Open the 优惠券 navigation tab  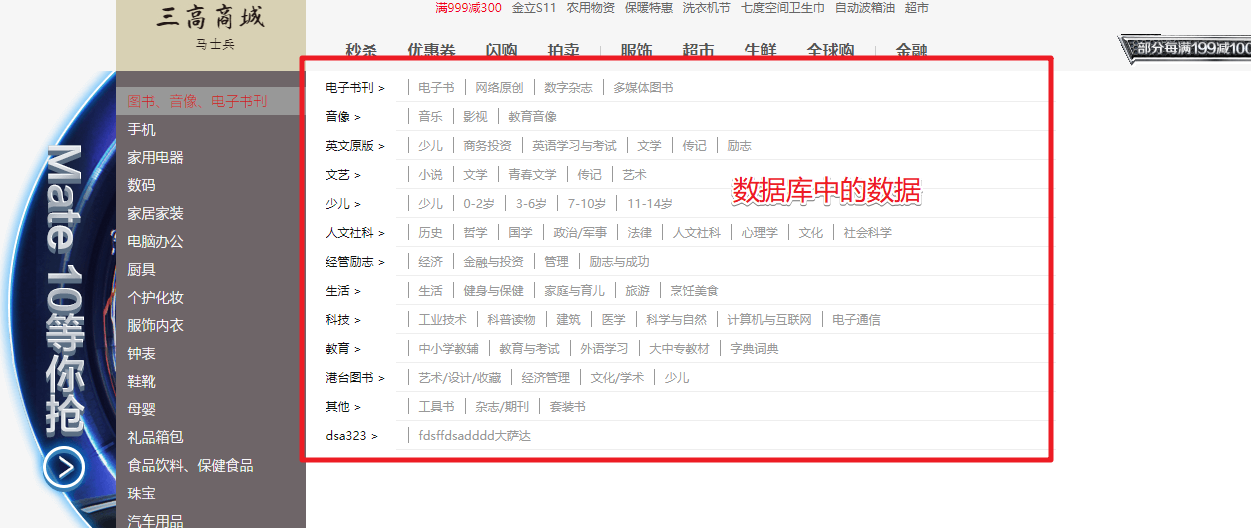431,50
